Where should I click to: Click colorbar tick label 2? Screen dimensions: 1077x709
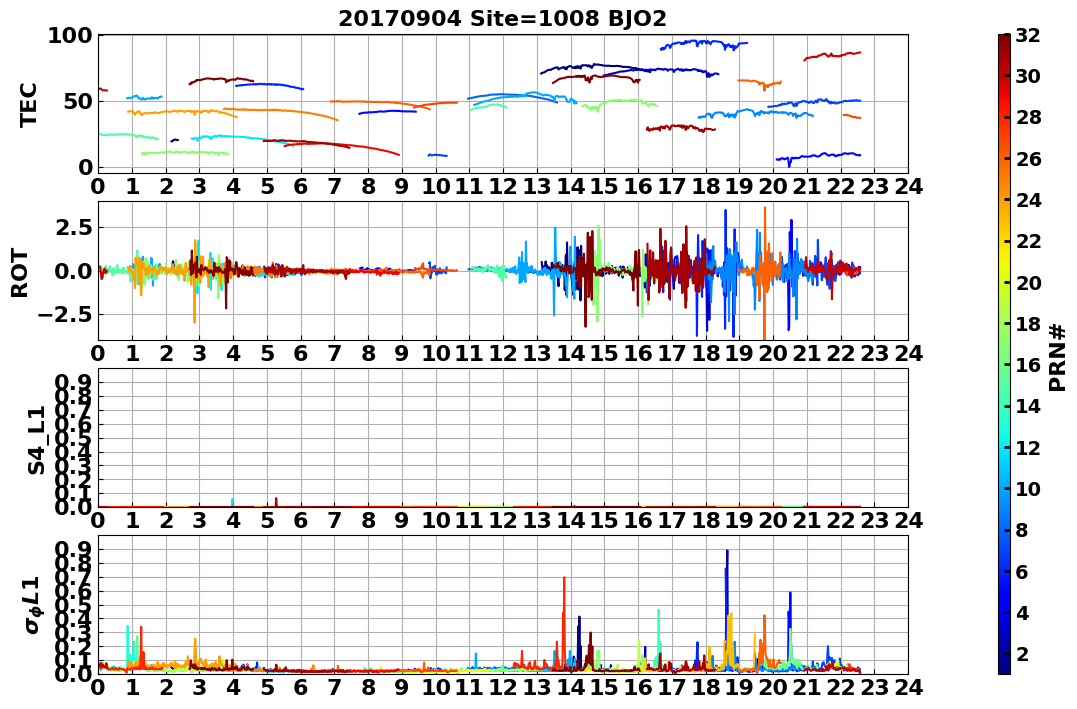1022,653
